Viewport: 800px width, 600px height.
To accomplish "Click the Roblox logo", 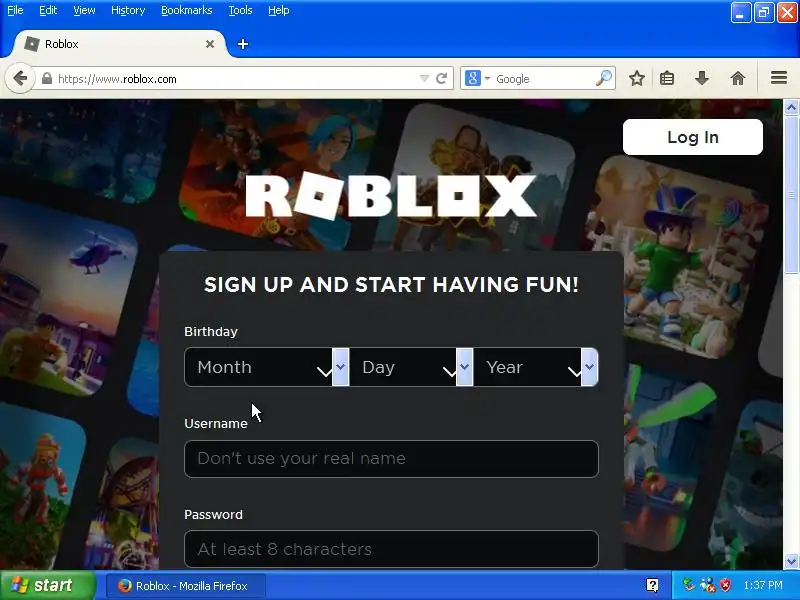I will tap(391, 196).
